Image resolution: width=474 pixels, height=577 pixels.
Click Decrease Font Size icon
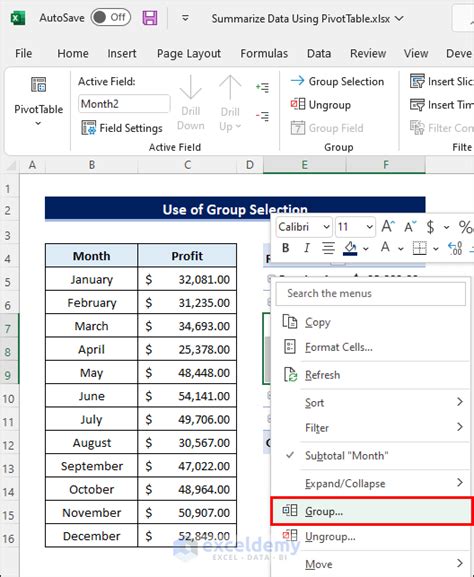point(410,226)
